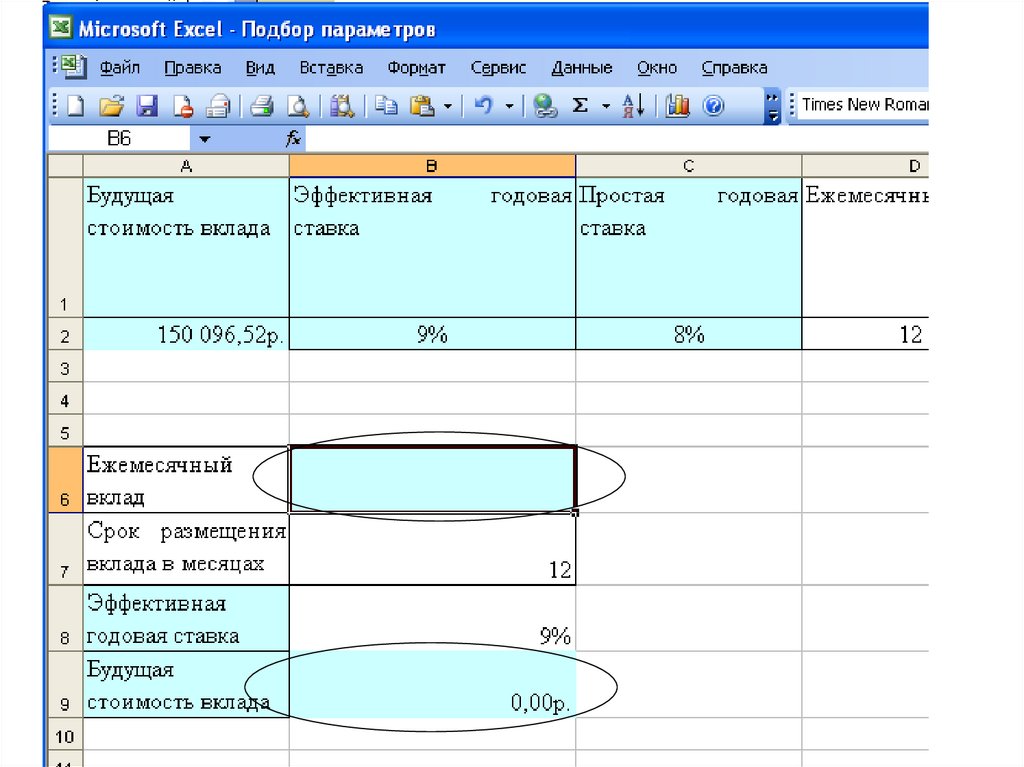Image resolution: width=1024 pixels, height=767 pixels.
Task: Open the Формат menu
Action: tap(417, 68)
